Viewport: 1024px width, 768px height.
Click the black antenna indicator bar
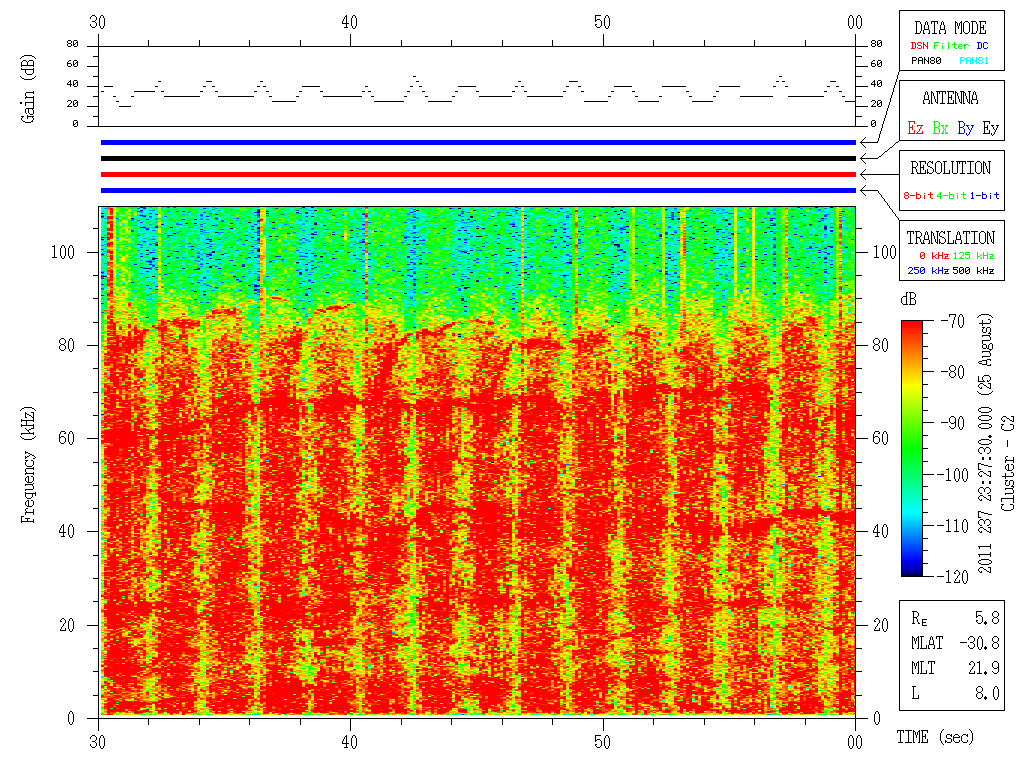pos(478,158)
